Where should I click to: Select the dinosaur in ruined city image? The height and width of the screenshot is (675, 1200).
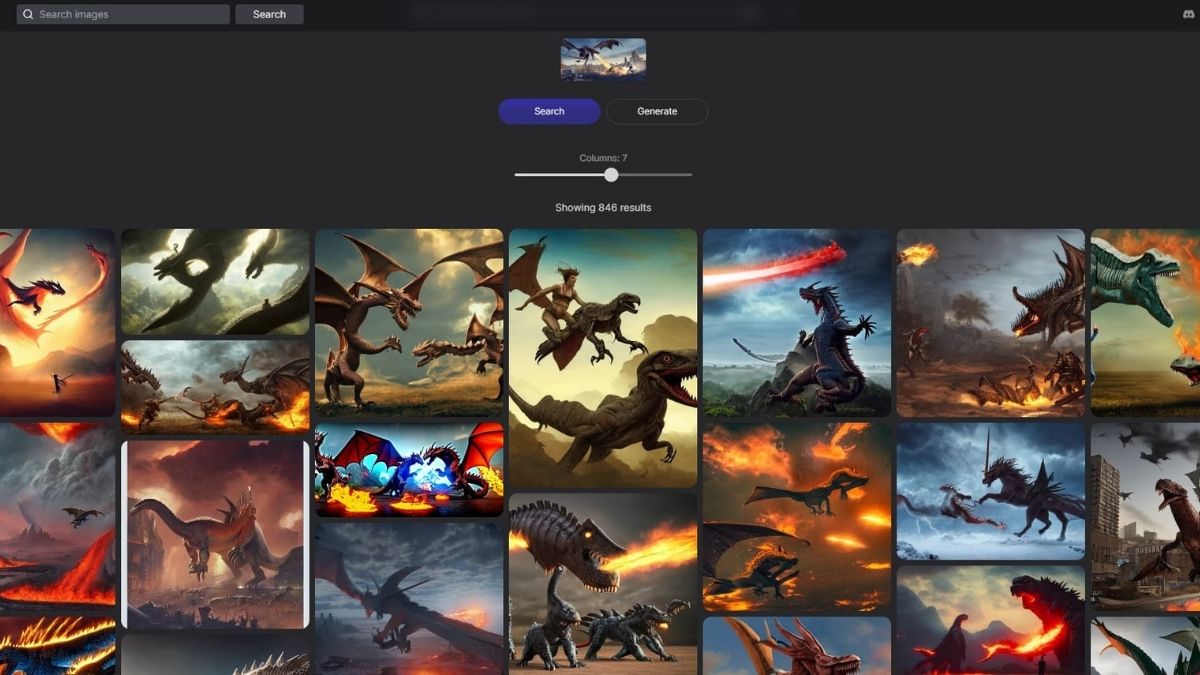(1145, 516)
